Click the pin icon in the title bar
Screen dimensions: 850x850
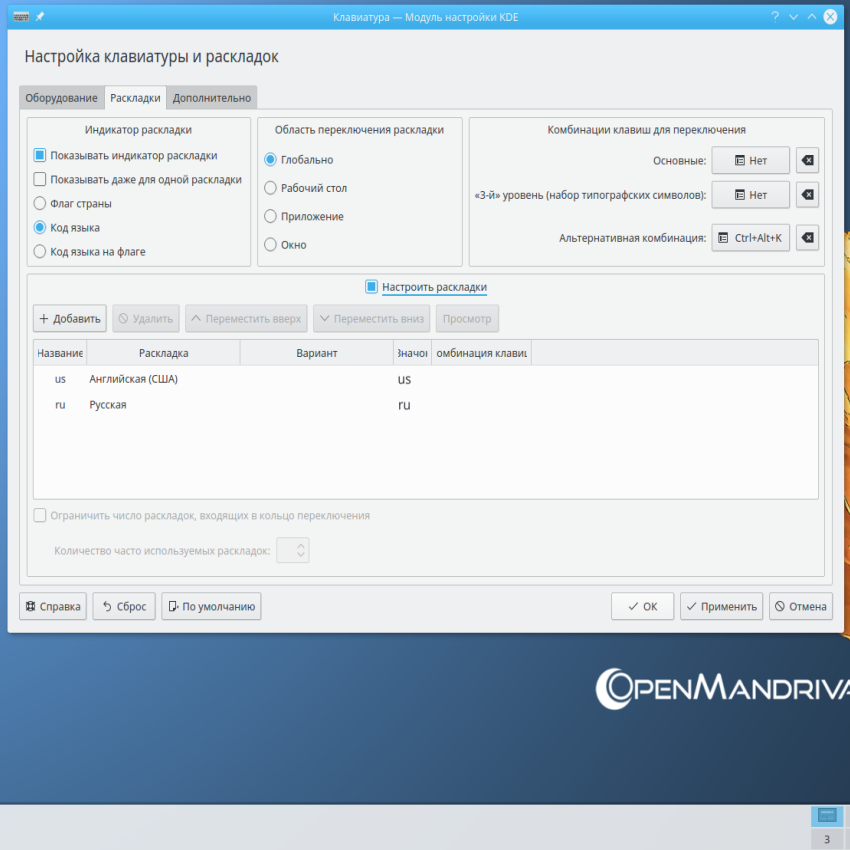pos(40,17)
